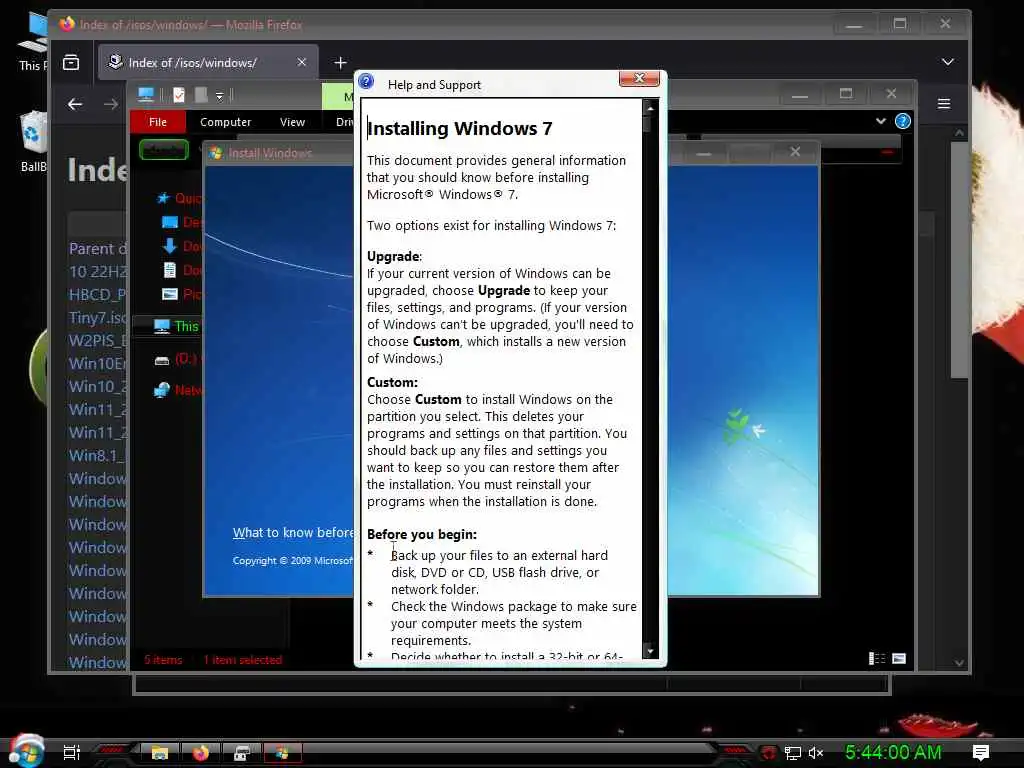Select Downloads in Explorer navigation pane
This screenshot has width=1024, height=768.
[x=182, y=246]
